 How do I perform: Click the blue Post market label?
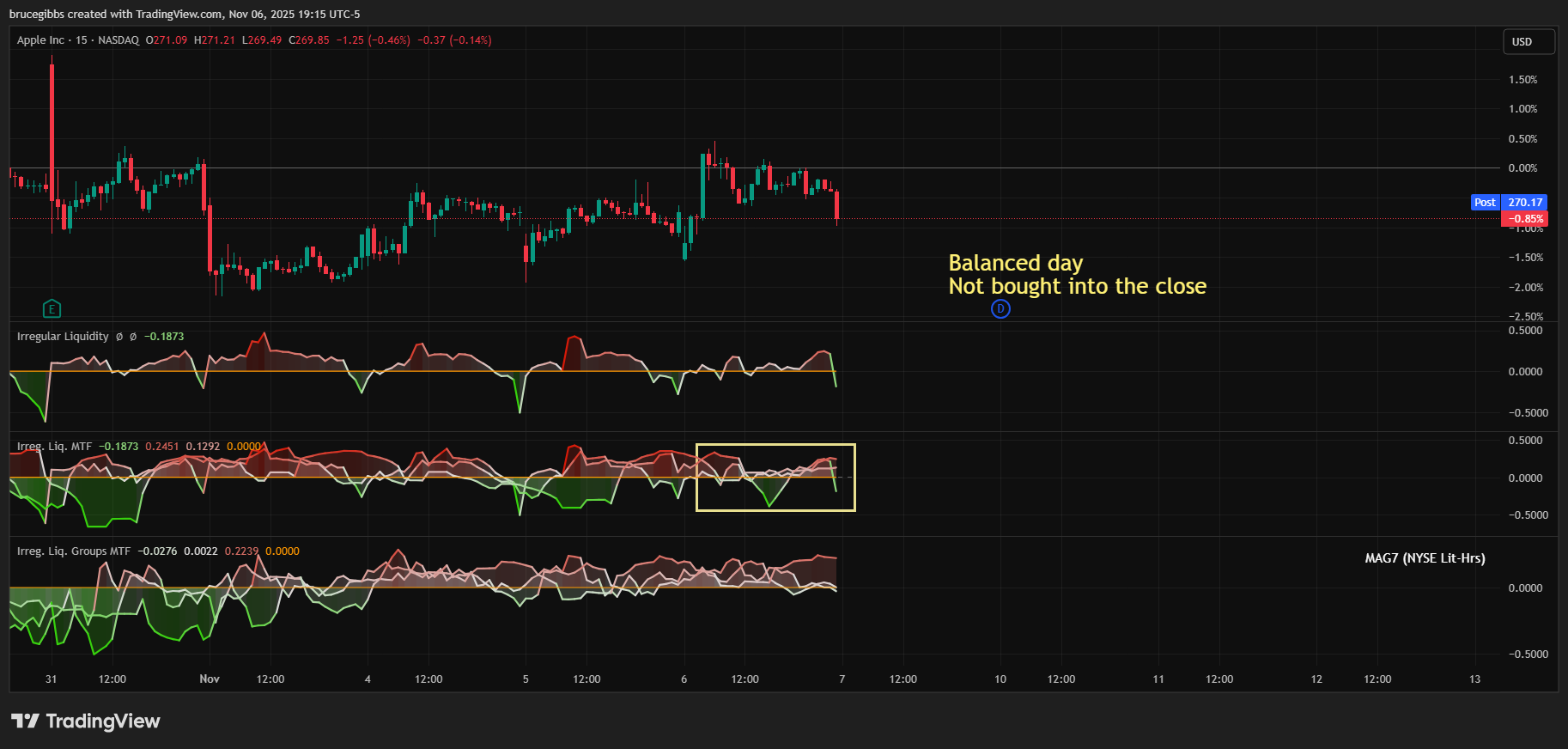1485,203
